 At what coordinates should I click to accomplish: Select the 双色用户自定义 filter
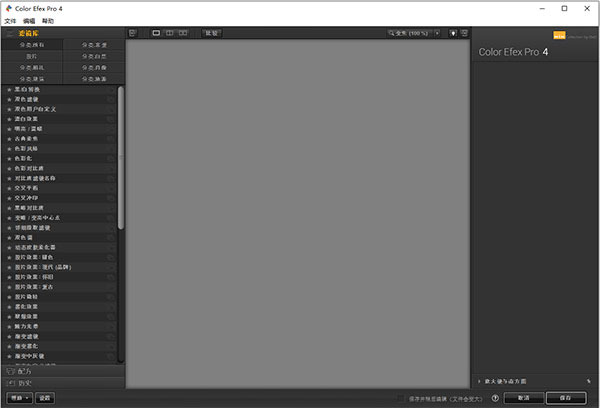(x=59, y=109)
